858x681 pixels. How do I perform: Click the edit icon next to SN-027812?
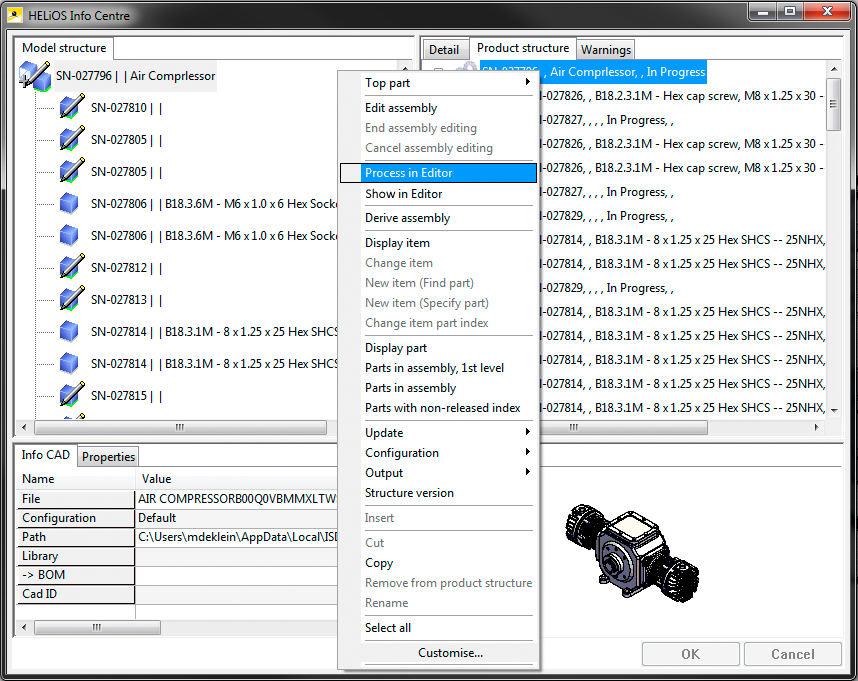coord(70,267)
